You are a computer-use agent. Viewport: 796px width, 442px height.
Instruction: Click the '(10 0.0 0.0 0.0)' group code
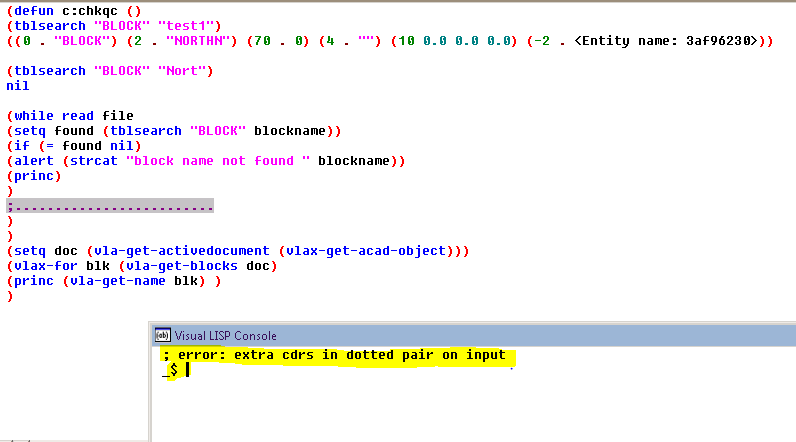[454, 41]
